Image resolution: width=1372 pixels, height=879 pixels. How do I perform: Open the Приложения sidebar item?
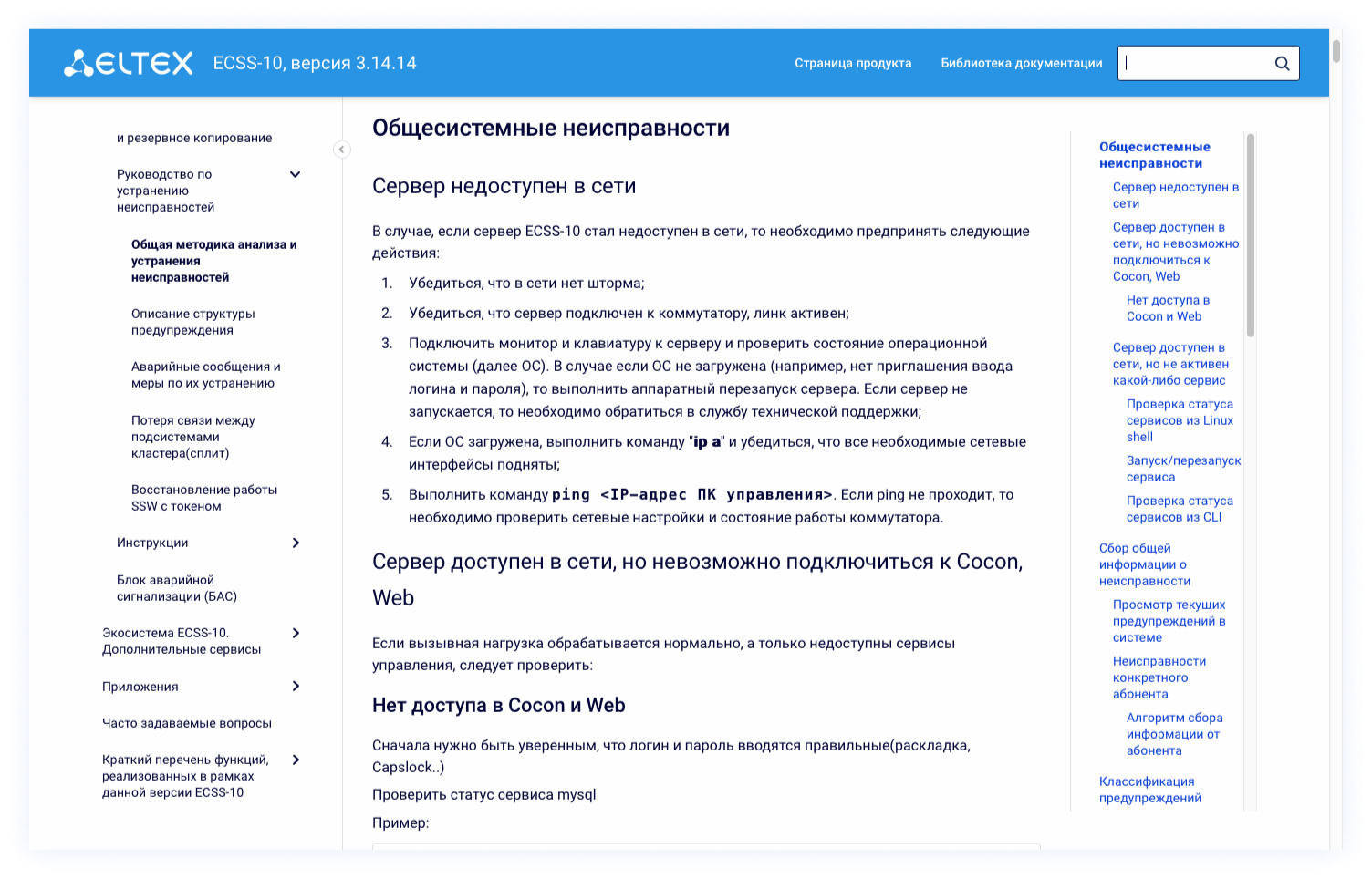point(140,687)
